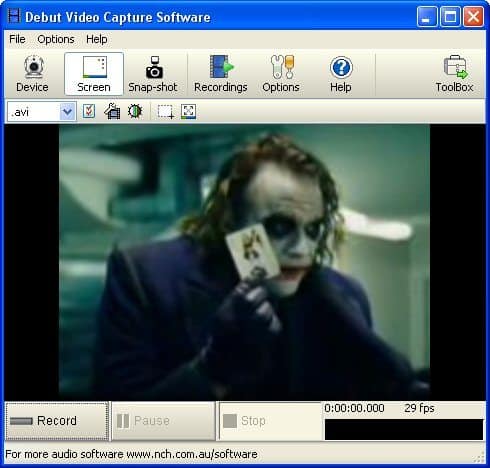Open the Options menu in menu bar
The width and height of the screenshot is (490, 468).
click(56, 39)
